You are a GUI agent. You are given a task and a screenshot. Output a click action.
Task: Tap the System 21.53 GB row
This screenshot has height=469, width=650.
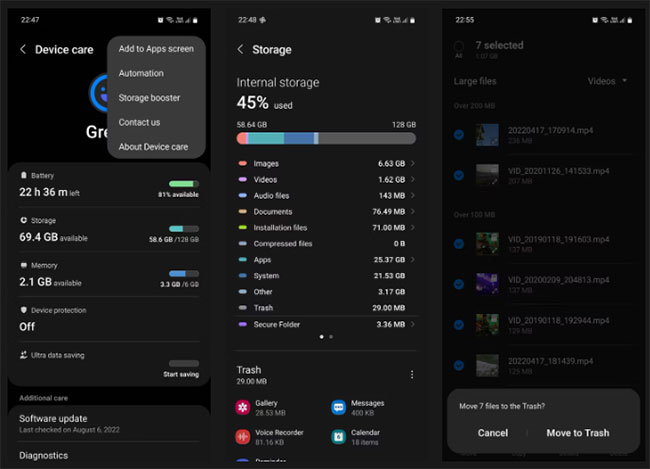pos(326,276)
